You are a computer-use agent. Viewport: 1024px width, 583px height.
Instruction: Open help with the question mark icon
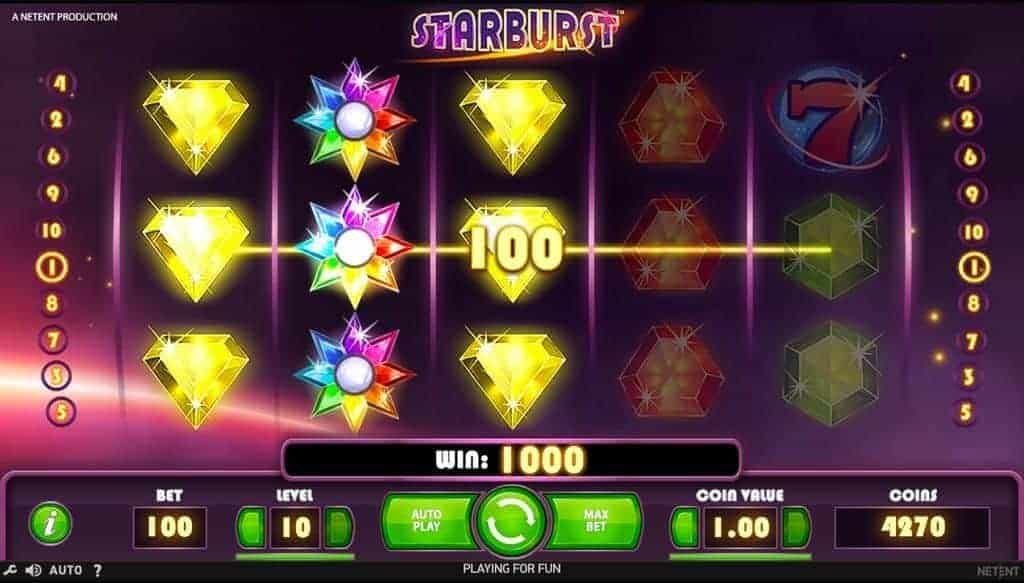98,570
